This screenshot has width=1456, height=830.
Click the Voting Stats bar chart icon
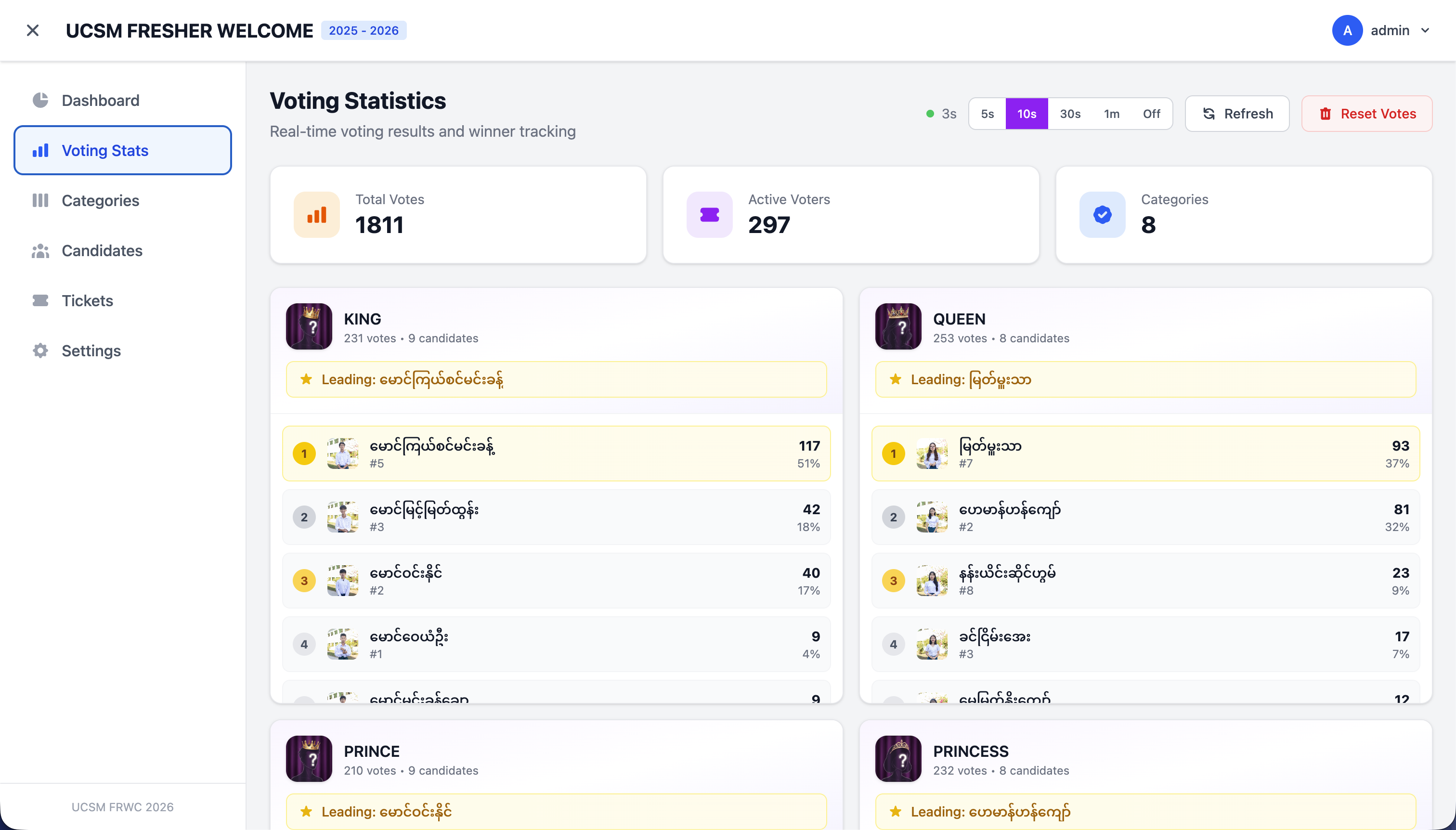pyautogui.click(x=40, y=151)
